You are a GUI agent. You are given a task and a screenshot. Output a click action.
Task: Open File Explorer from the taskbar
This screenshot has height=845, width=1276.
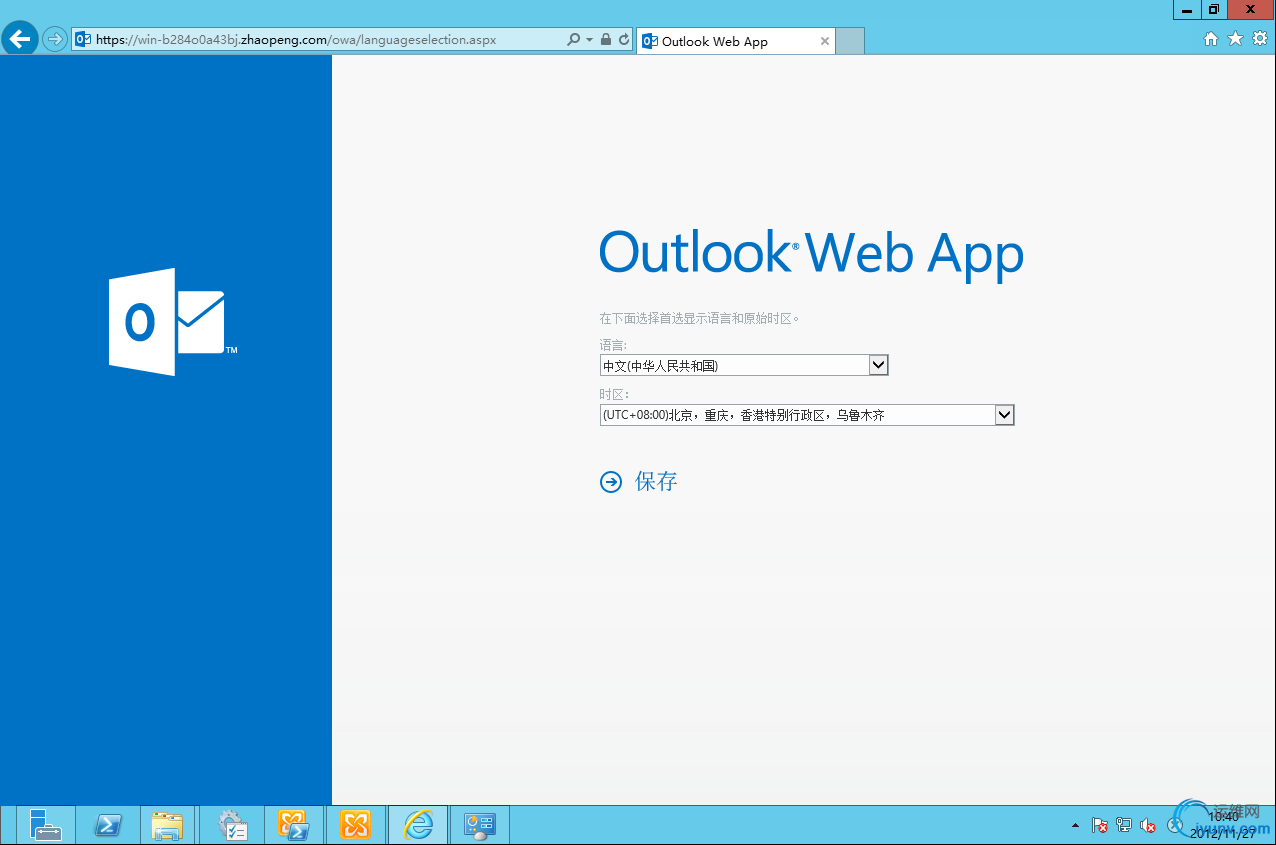click(x=168, y=825)
